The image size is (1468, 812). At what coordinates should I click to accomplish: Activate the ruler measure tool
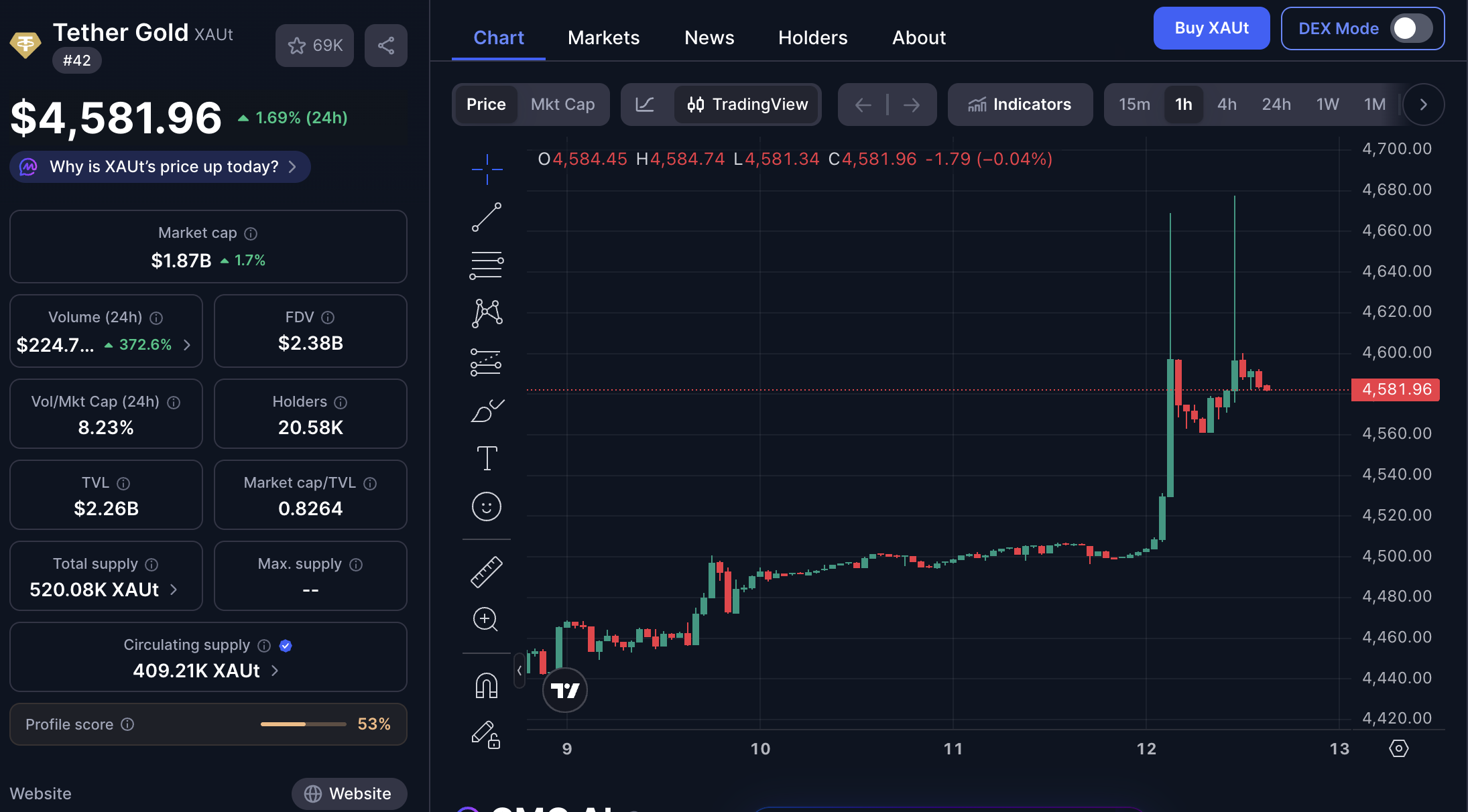(486, 571)
